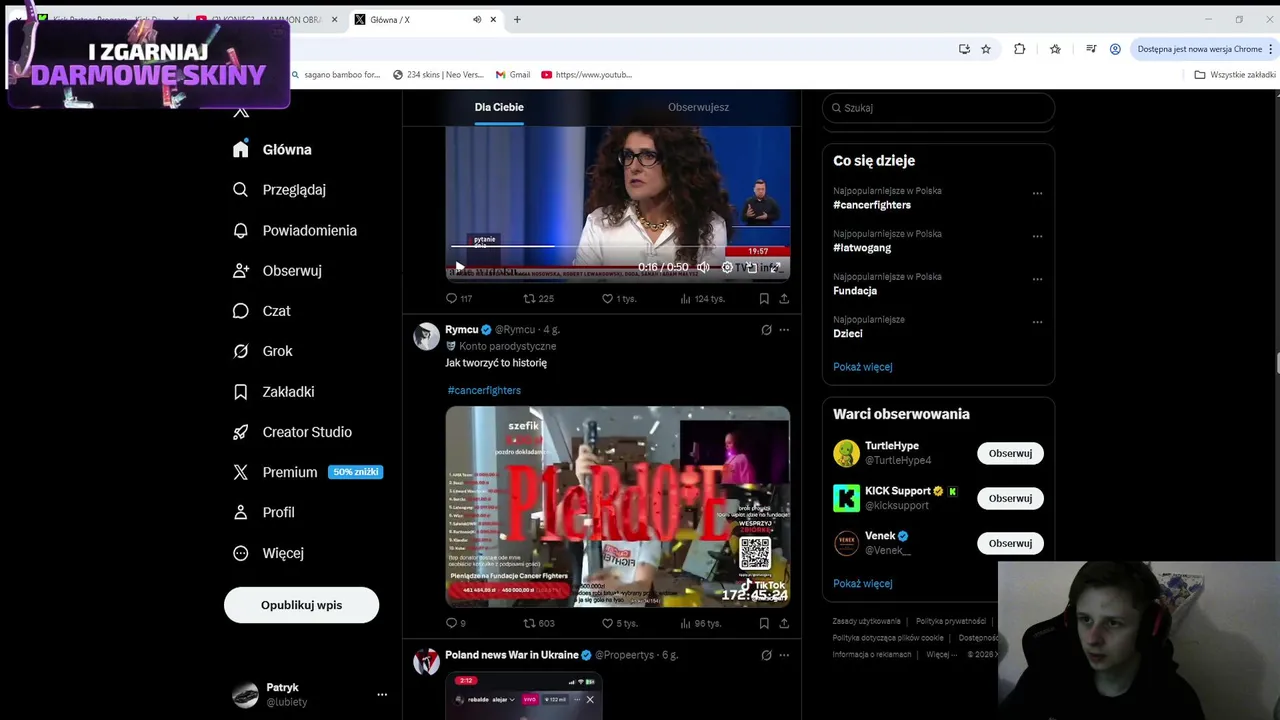This screenshot has width=1280, height=720.
Task: Open more options for Dzieci trend
Action: (1037, 322)
